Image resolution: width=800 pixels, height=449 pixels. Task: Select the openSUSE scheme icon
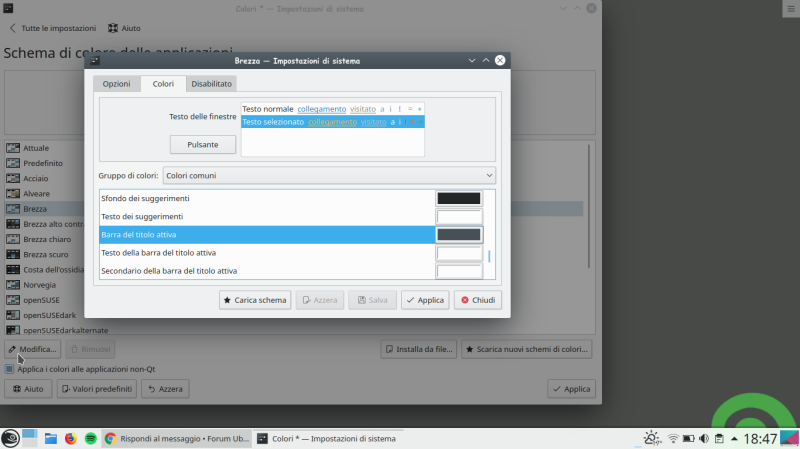(13, 300)
